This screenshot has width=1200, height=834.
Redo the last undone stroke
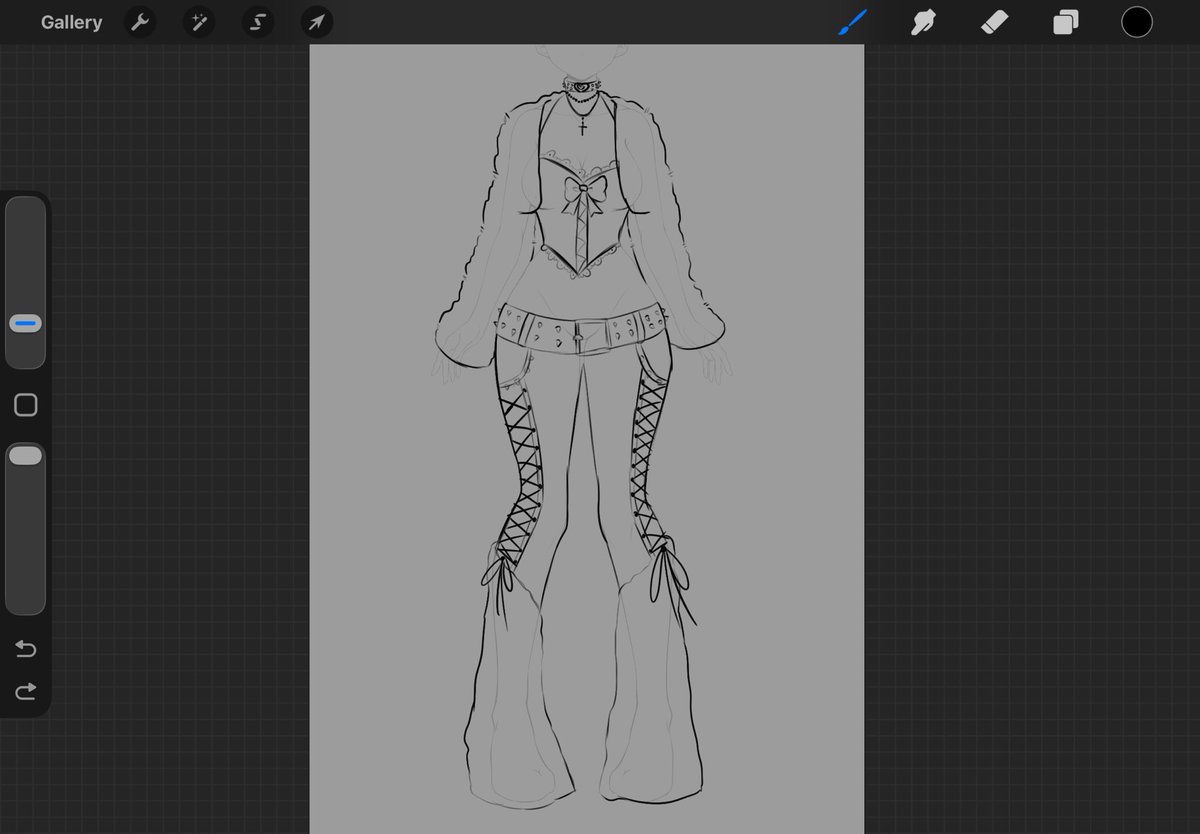(x=26, y=691)
